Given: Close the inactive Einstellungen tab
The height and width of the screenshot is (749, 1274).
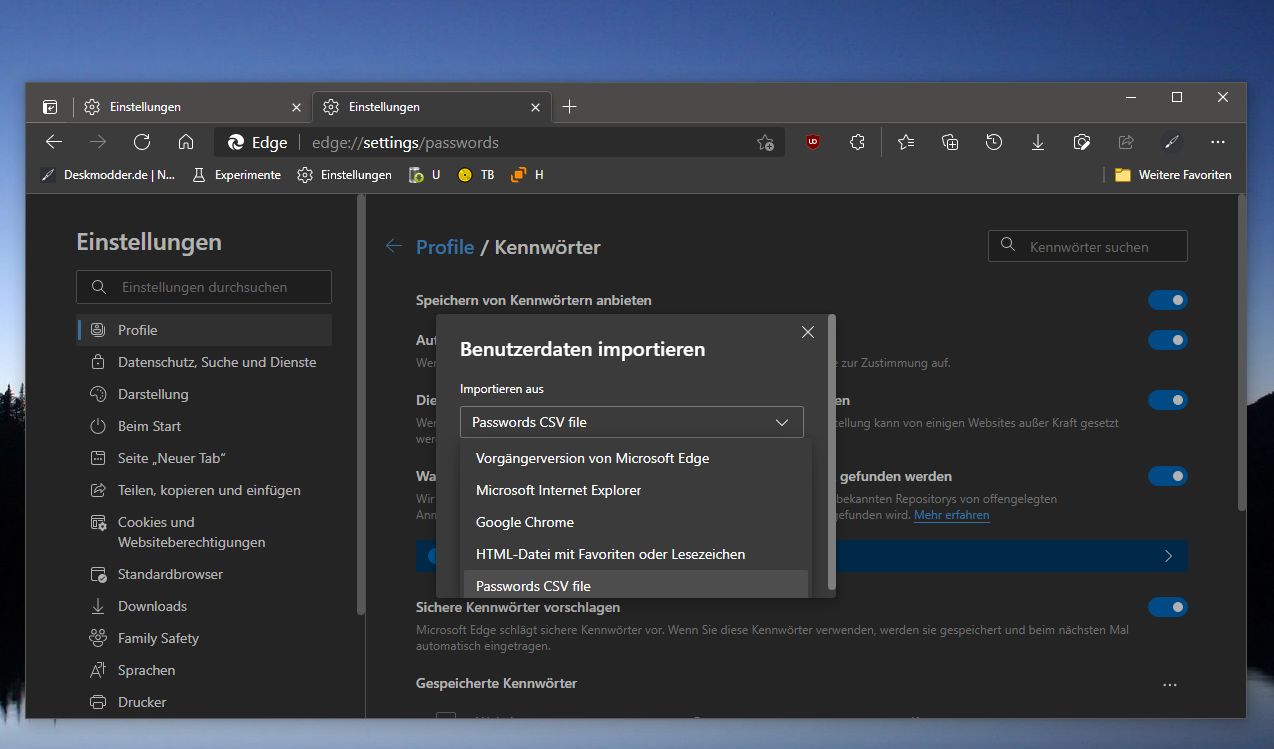Looking at the screenshot, I should pyautogui.click(x=296, y=107).
